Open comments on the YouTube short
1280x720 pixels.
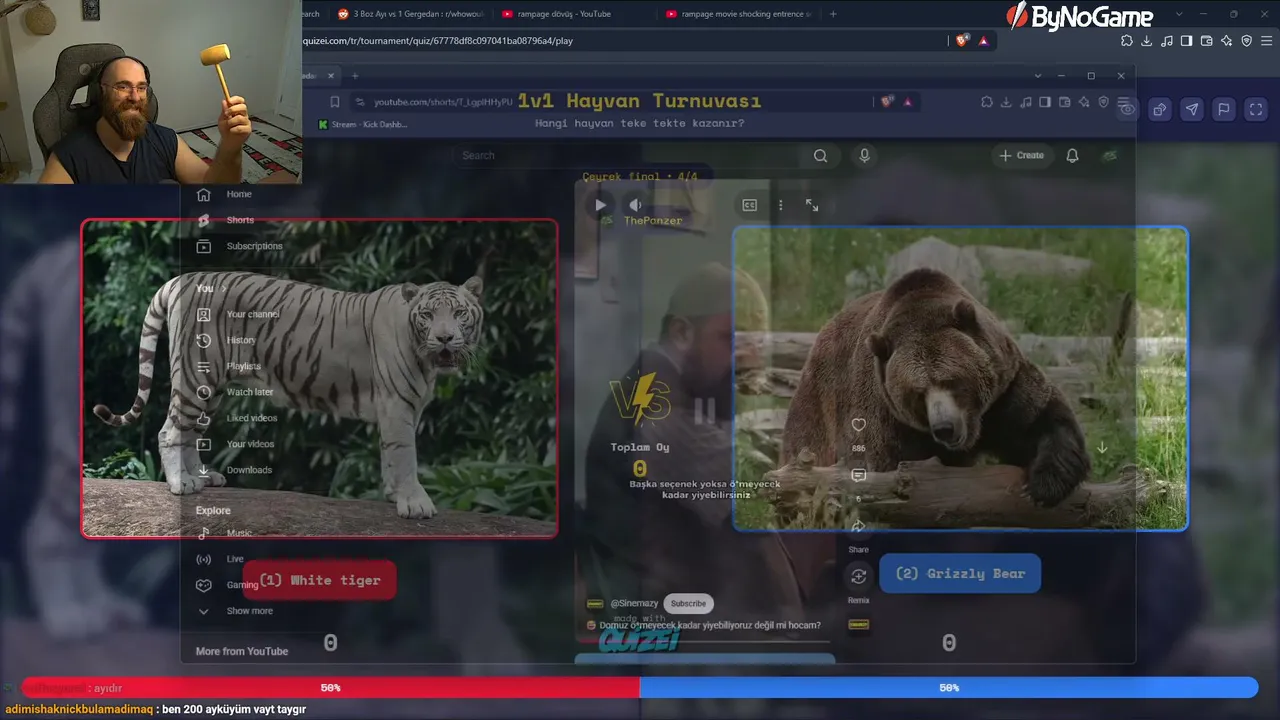pyautogui.click(x=858, y=475)
